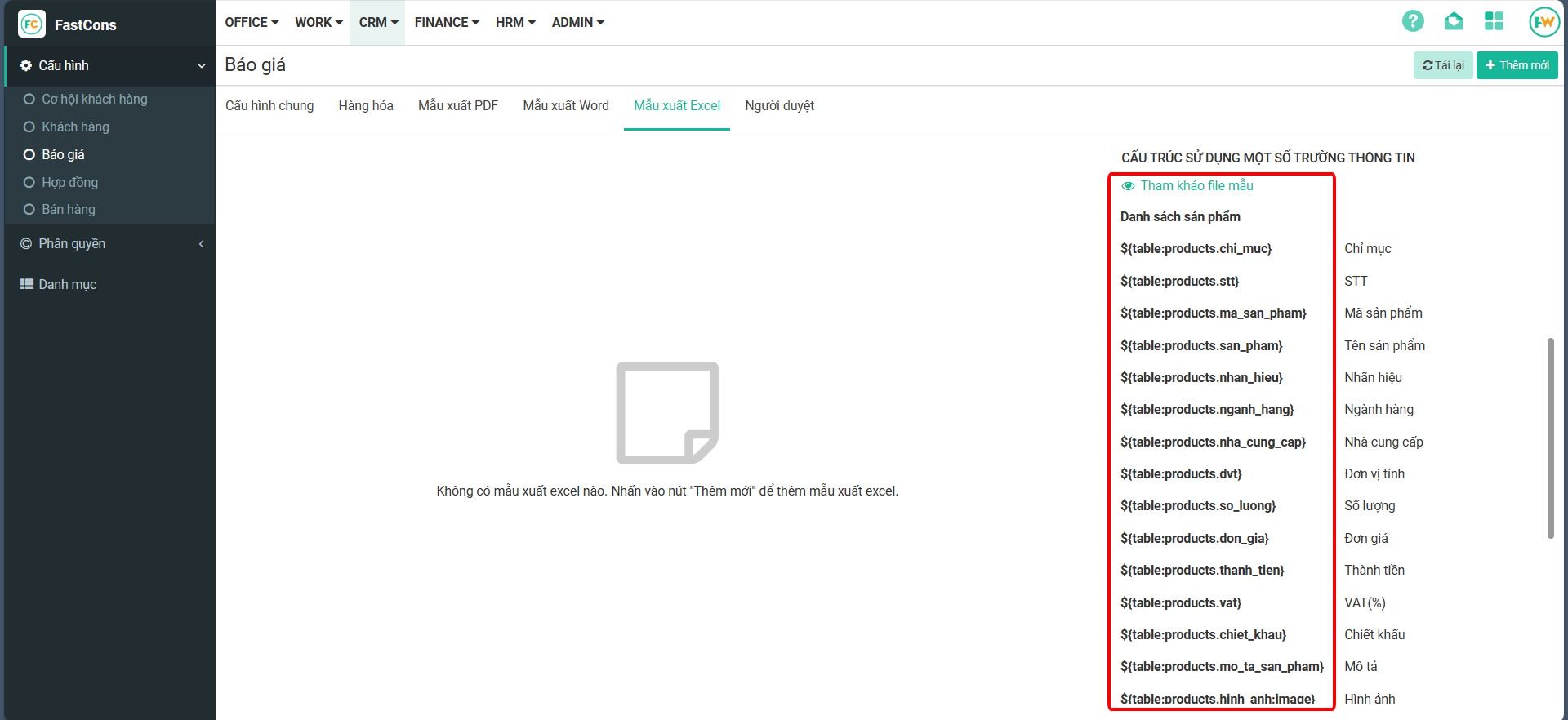
Task: Open the apps grid icon
Action: point(1494,21)
